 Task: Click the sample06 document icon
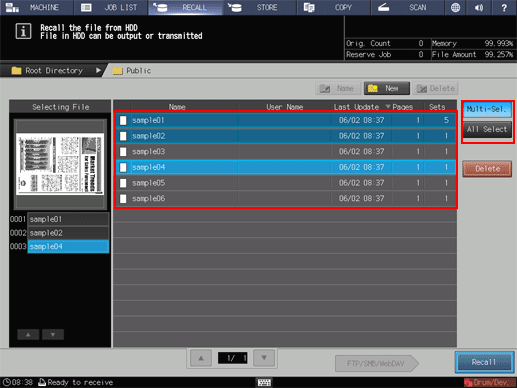point(123,199)
